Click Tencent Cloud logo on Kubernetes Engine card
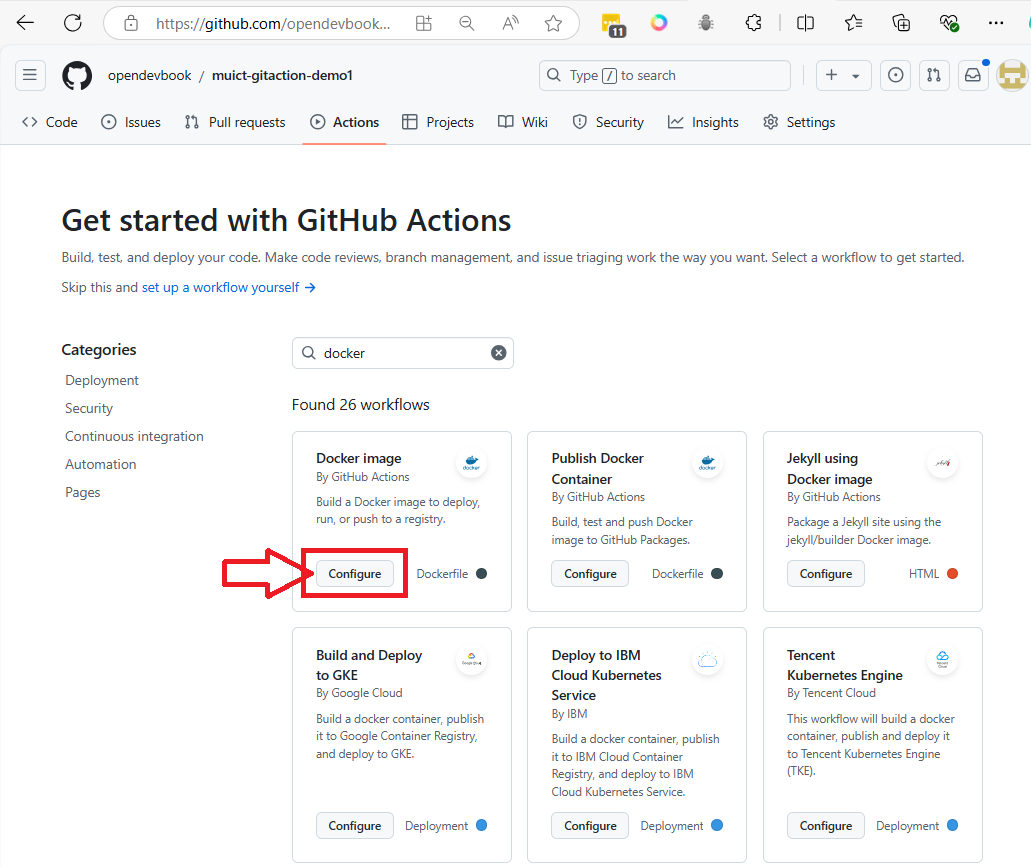The height and width of the screenshot is (867, 1031). point(943,659)
